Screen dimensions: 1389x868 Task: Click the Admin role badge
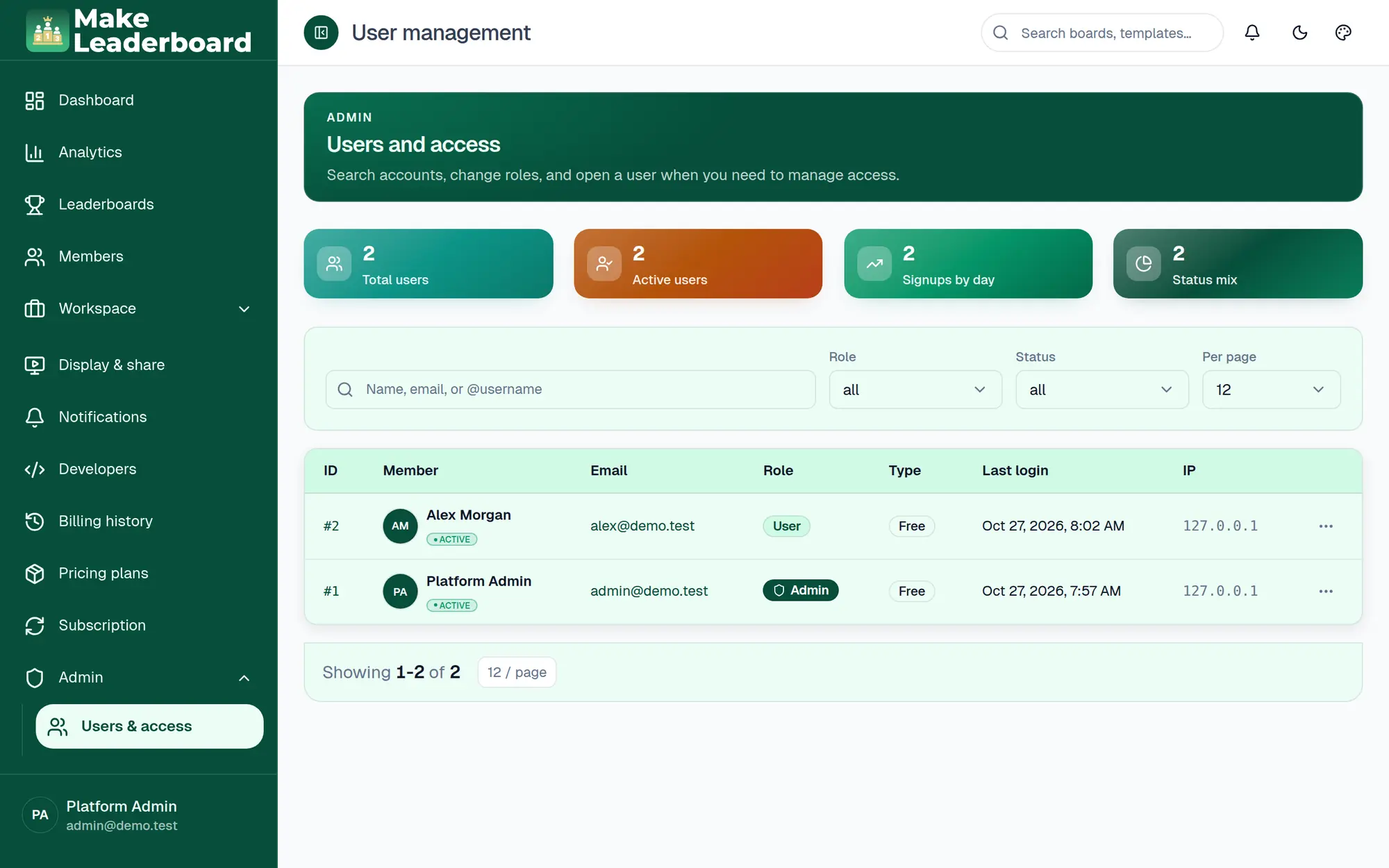pos(800,590)
